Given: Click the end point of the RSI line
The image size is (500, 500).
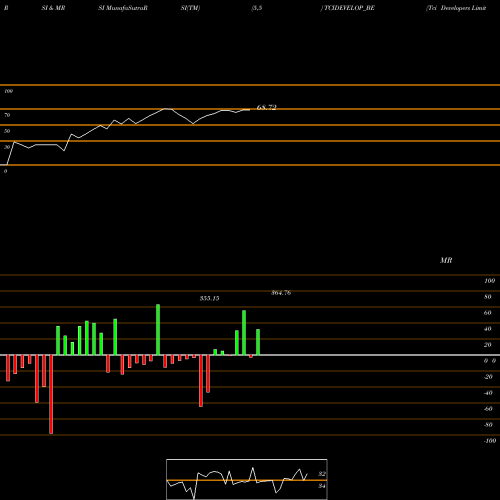Looking at the screenshot, I should pos(249,110).
